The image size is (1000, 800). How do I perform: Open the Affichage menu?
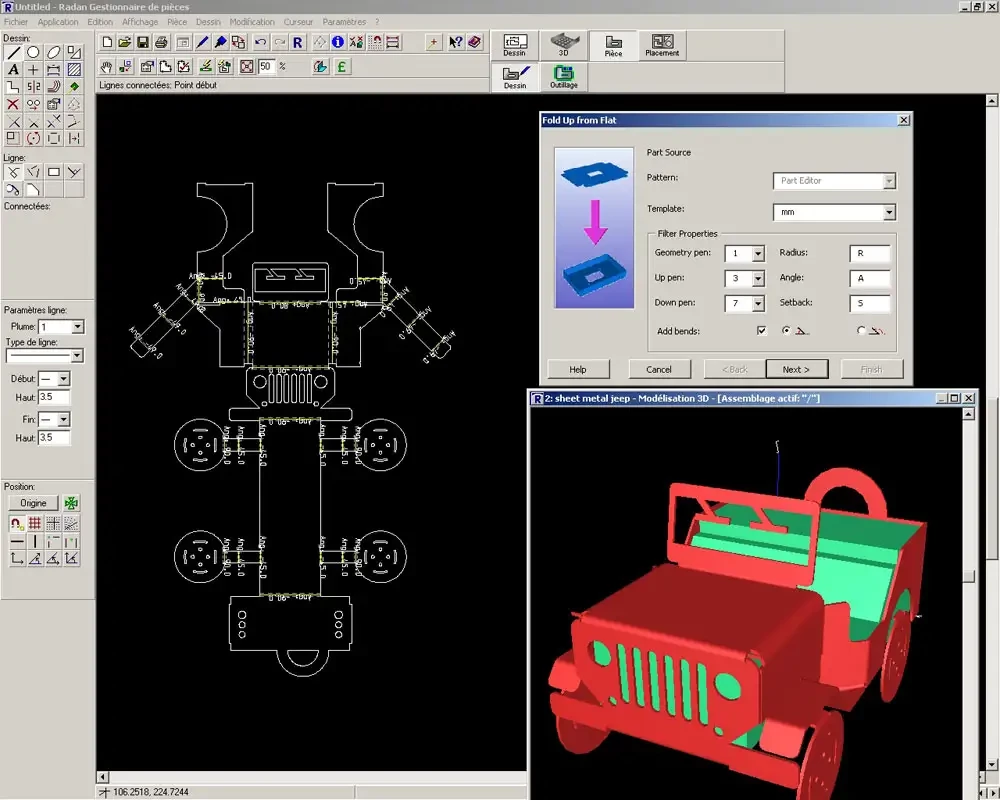coord(140,22)
